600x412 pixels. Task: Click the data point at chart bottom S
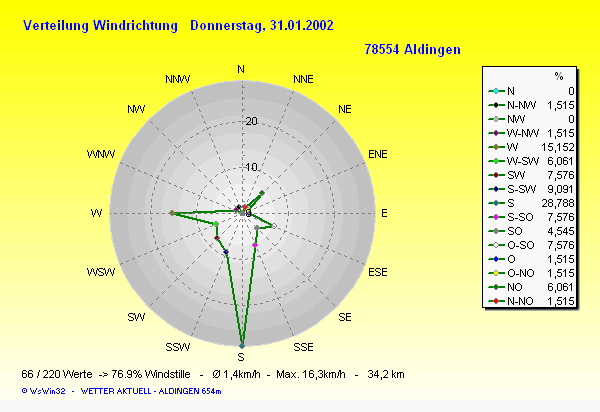coord(241,345)
